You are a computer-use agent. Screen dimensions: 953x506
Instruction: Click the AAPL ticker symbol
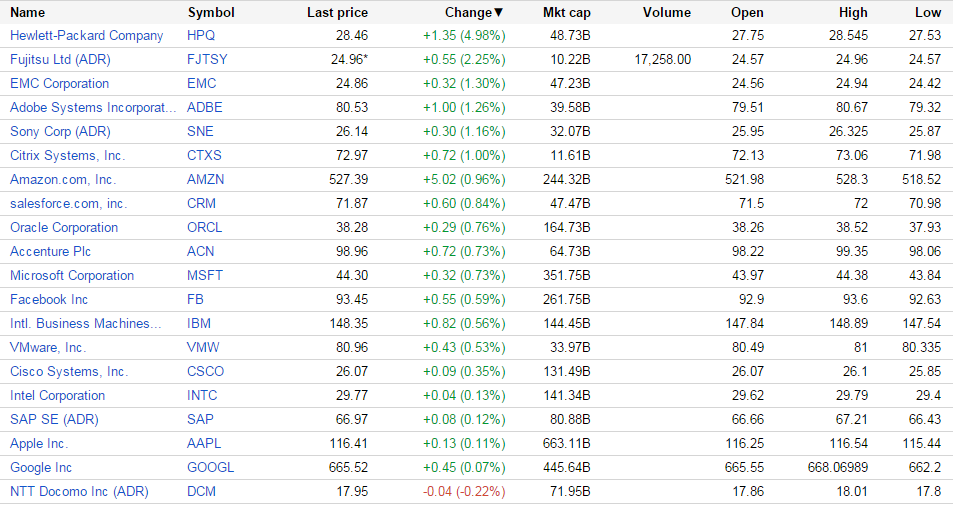[203, 444]
